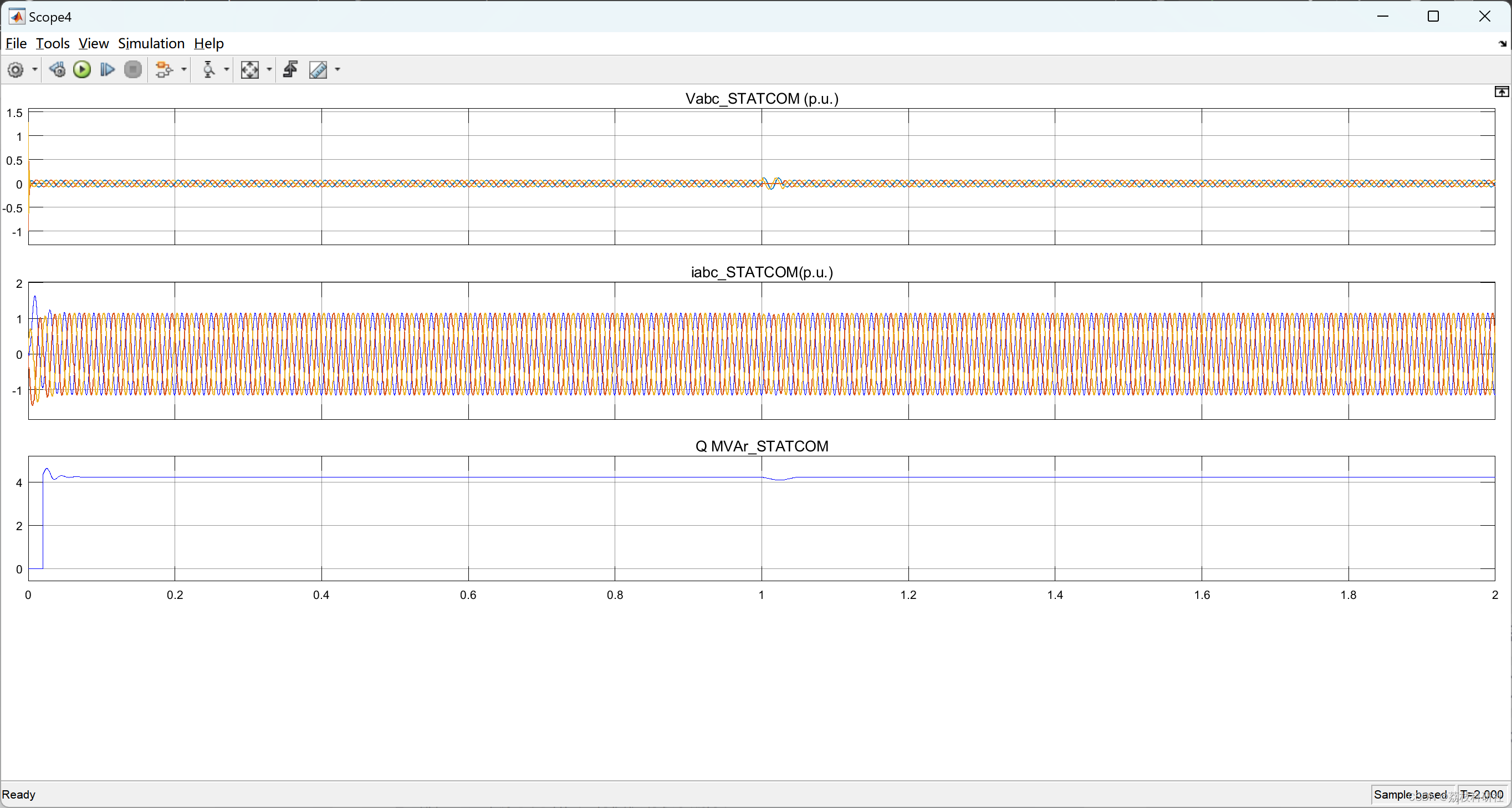
Task: Run the simulation using the green play icon
Action: 82,70
